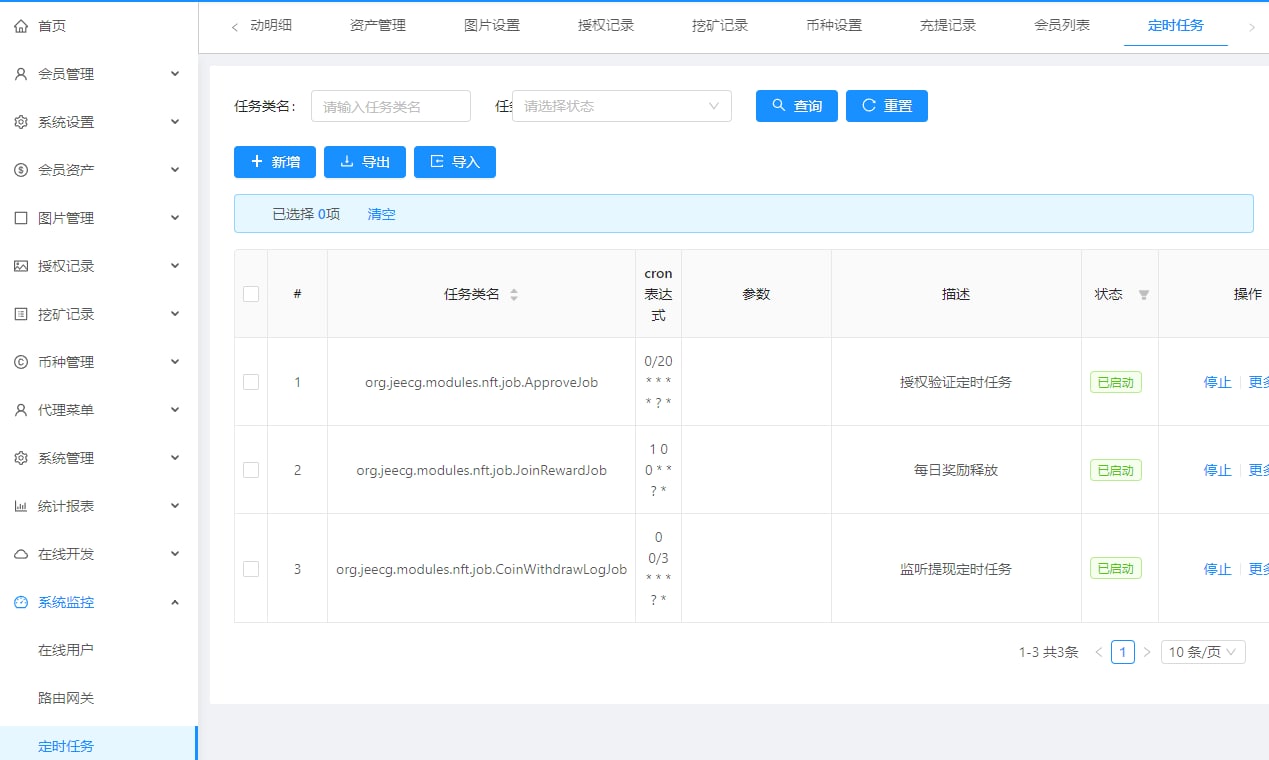1269x760 pixels.
Task: Switch to the 会员列表 tab
Action: tap(1062, 26)
